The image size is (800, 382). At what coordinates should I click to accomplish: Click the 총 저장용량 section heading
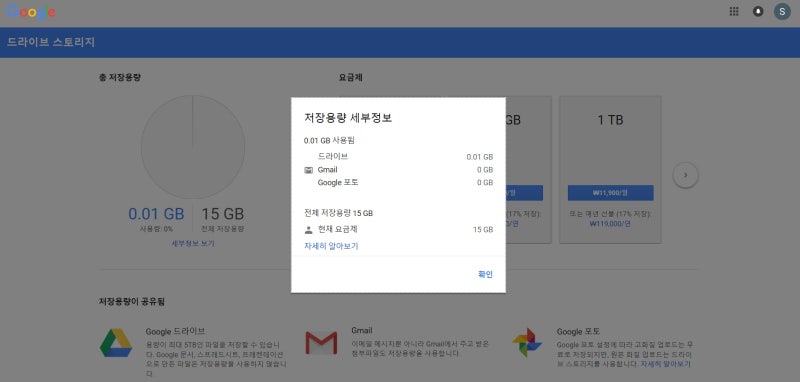pos(120,78)
